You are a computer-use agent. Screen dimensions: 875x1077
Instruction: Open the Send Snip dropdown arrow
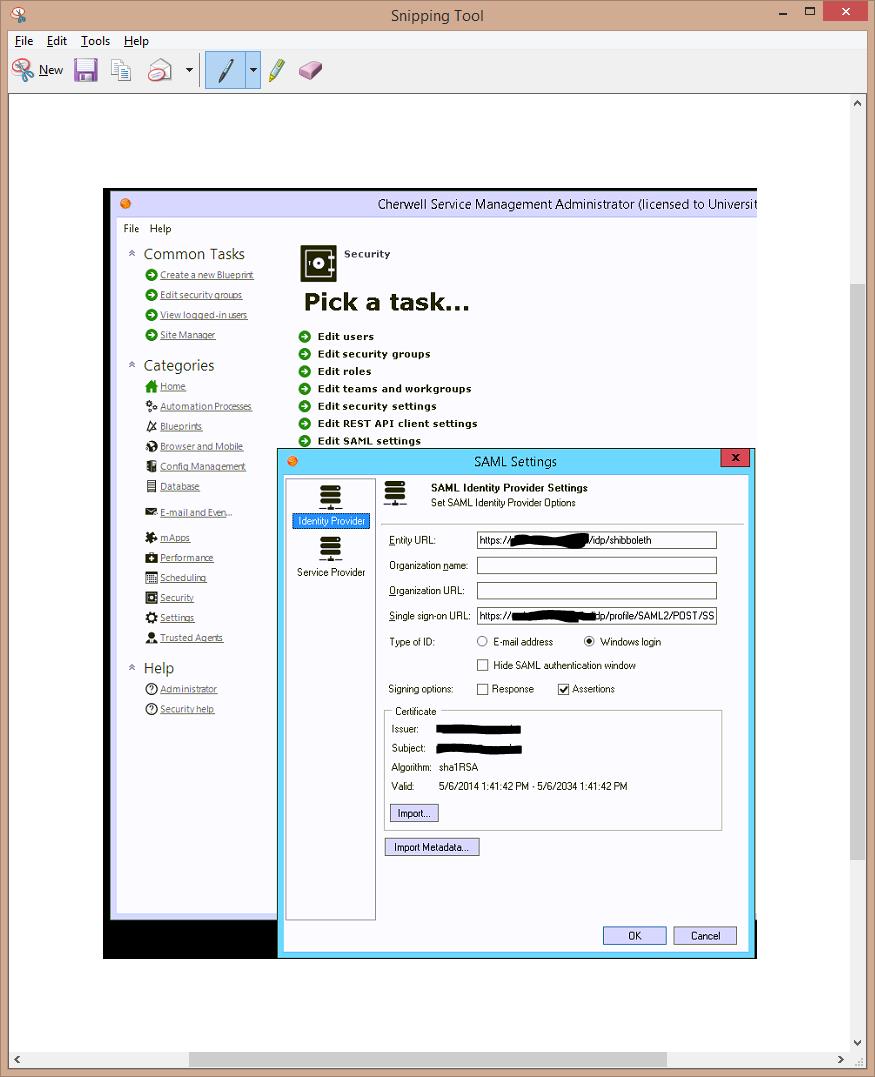(189, 70)
